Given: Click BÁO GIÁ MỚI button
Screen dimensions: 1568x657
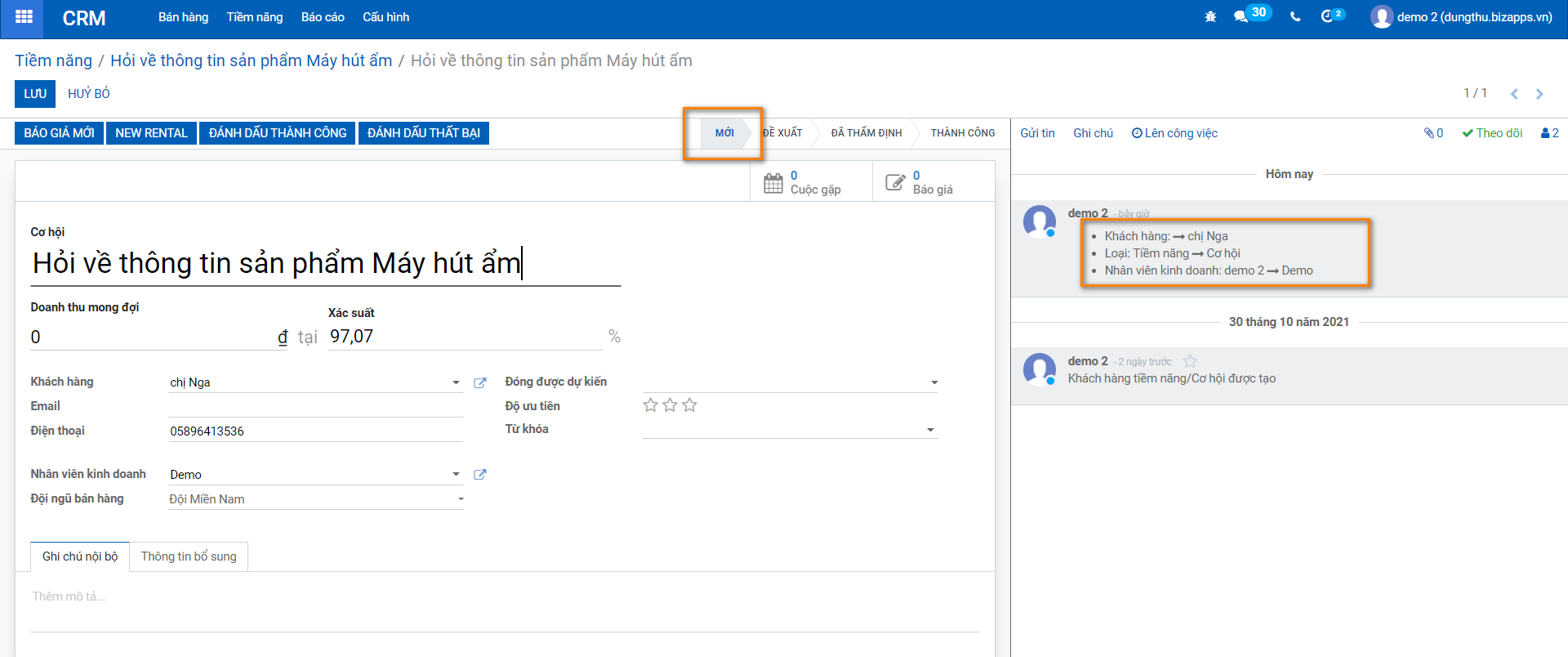Looking at the screenshot, I should (x=59, y=133).
